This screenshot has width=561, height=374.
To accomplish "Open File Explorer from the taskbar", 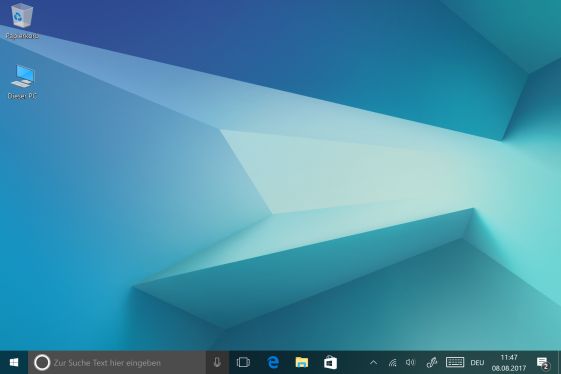I will (302, 363).
